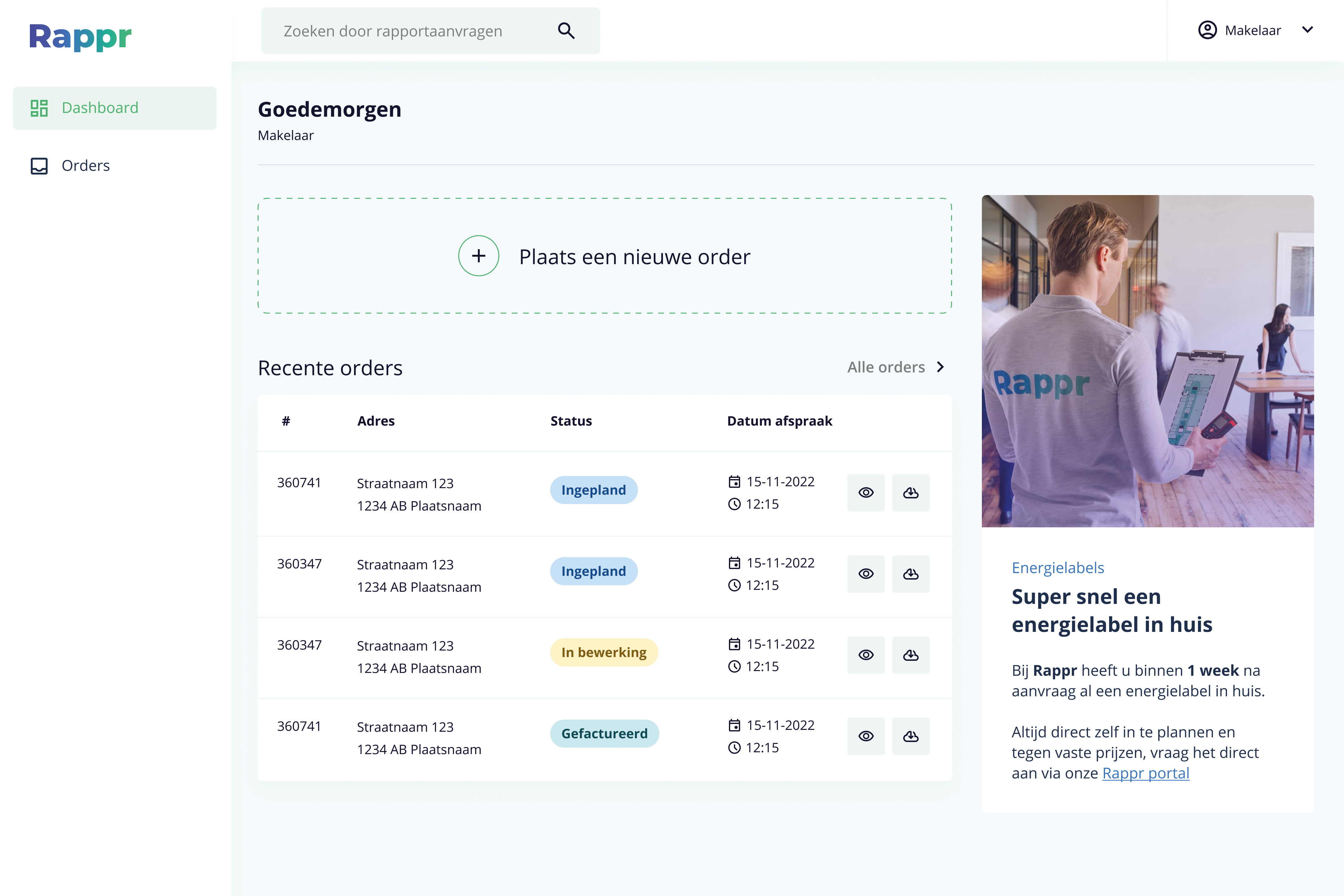Click the Recente orders heading
Viewport: 1344px width, 896px height.
(x=330, y=368)
